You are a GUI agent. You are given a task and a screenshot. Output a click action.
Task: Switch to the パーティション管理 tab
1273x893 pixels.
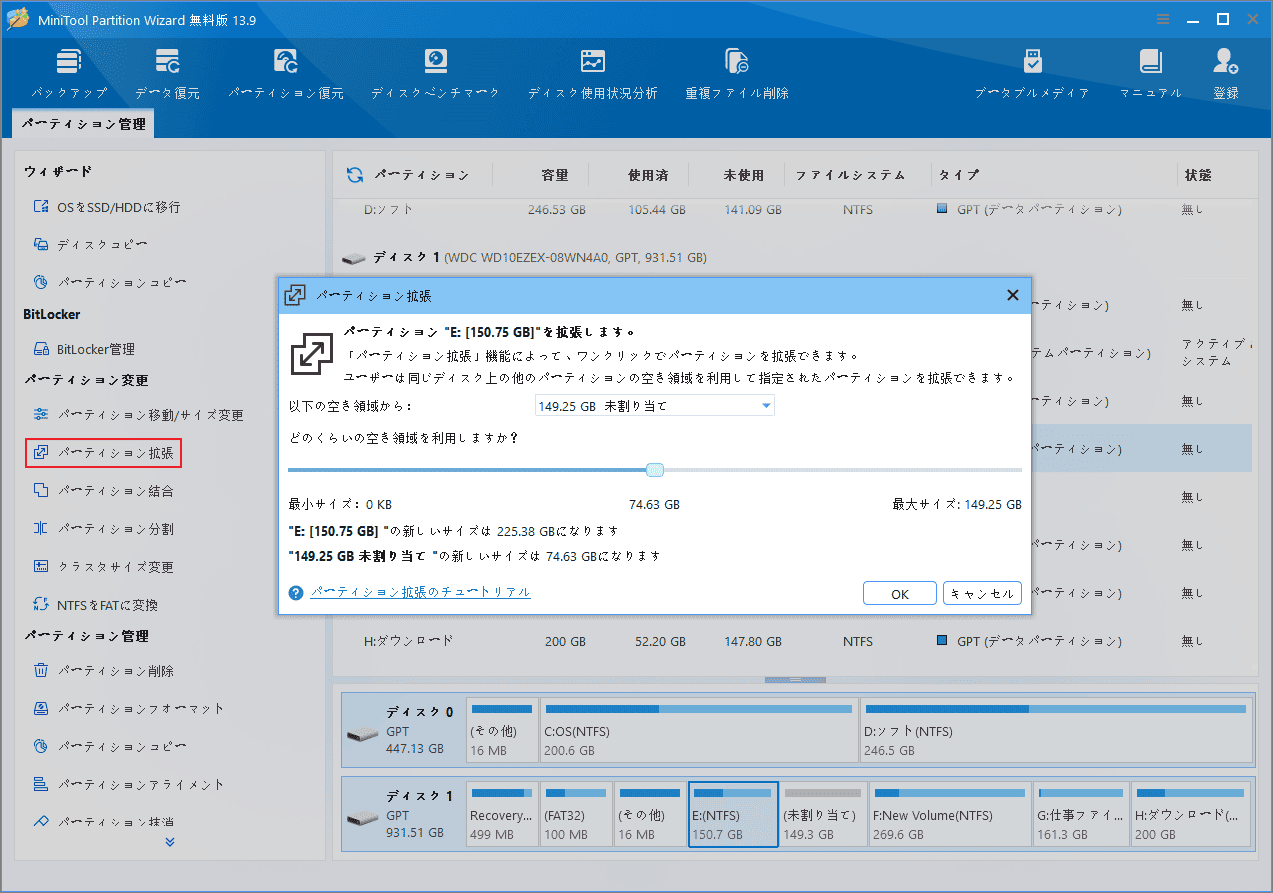pyautogui.click(x=84, y=124)
